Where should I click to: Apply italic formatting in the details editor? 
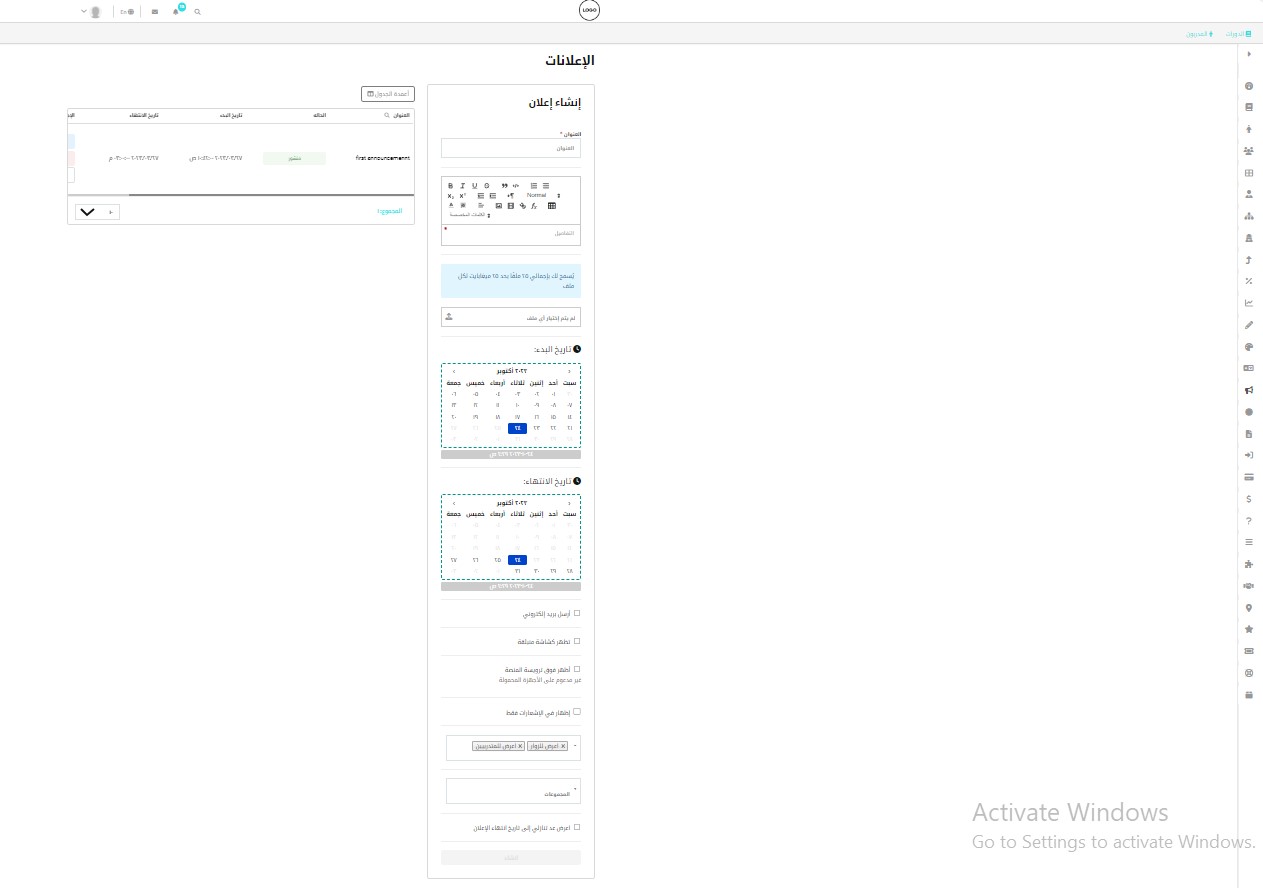(462, 186)
